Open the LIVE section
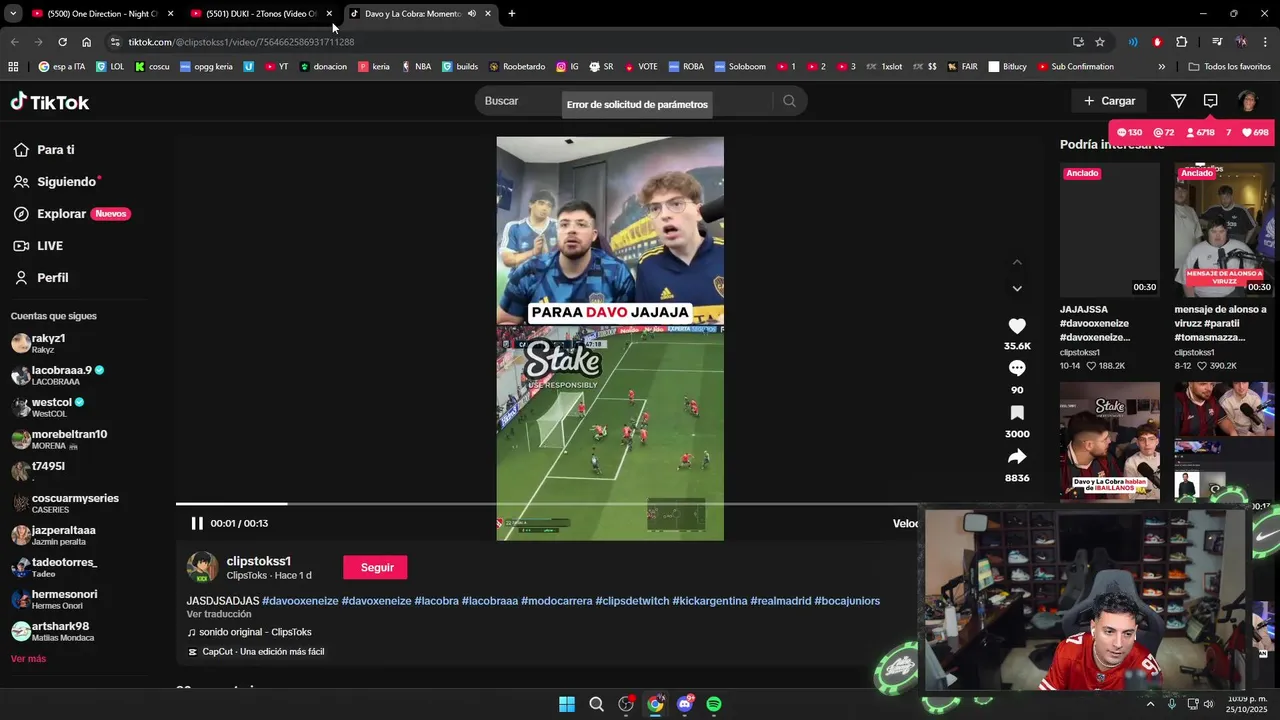 click(x=38, y=246)
